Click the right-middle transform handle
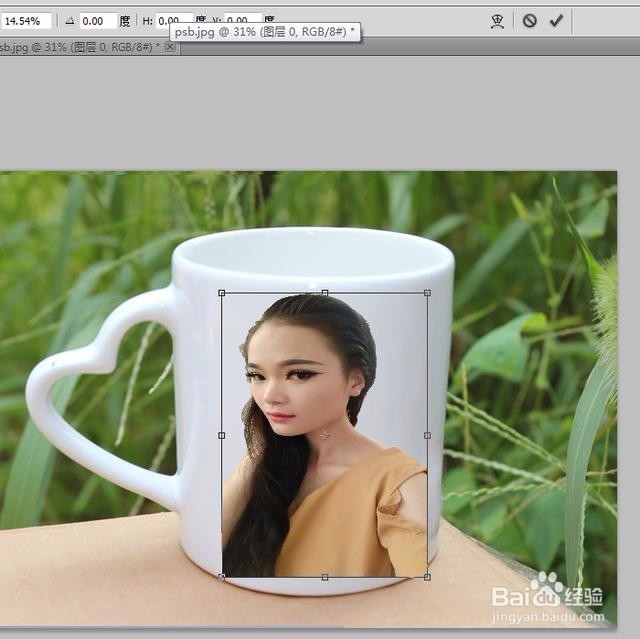The height and width of the screenshot is (639, 640). click(x=427, y=435)
